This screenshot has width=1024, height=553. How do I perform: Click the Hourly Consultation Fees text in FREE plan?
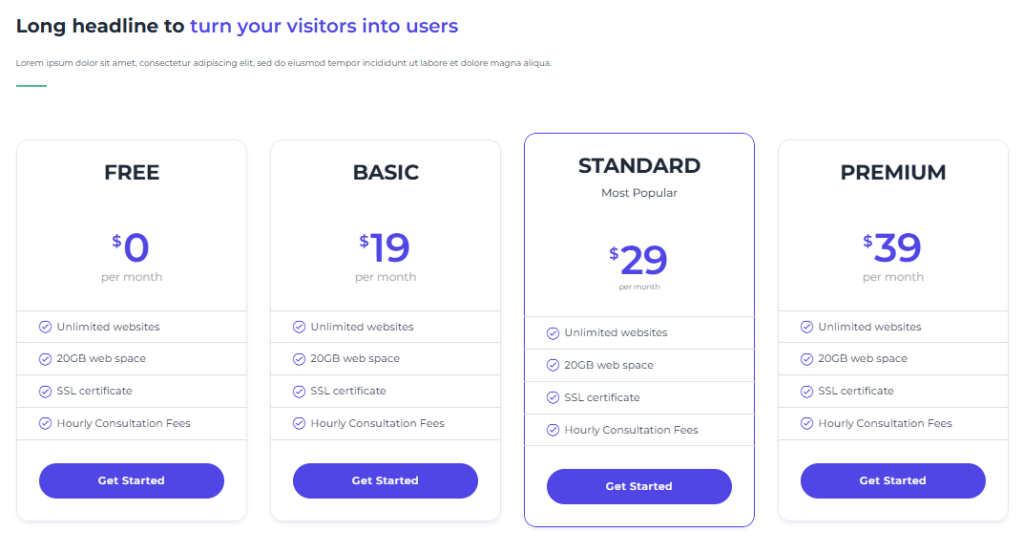click(x=123, y=424)
